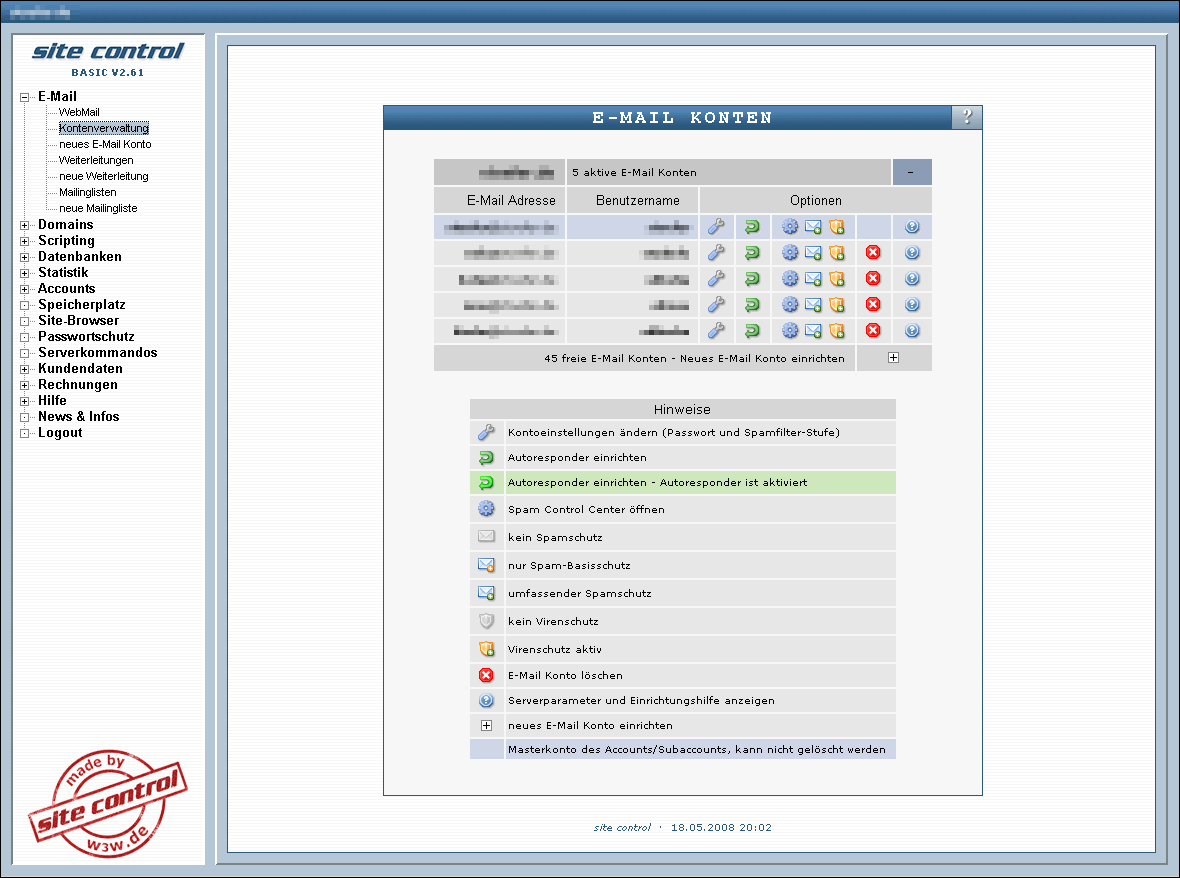Click the virus shield icon in fourth account row
The height and width of the screenshot is (878, 1180).
pos(836,305)
